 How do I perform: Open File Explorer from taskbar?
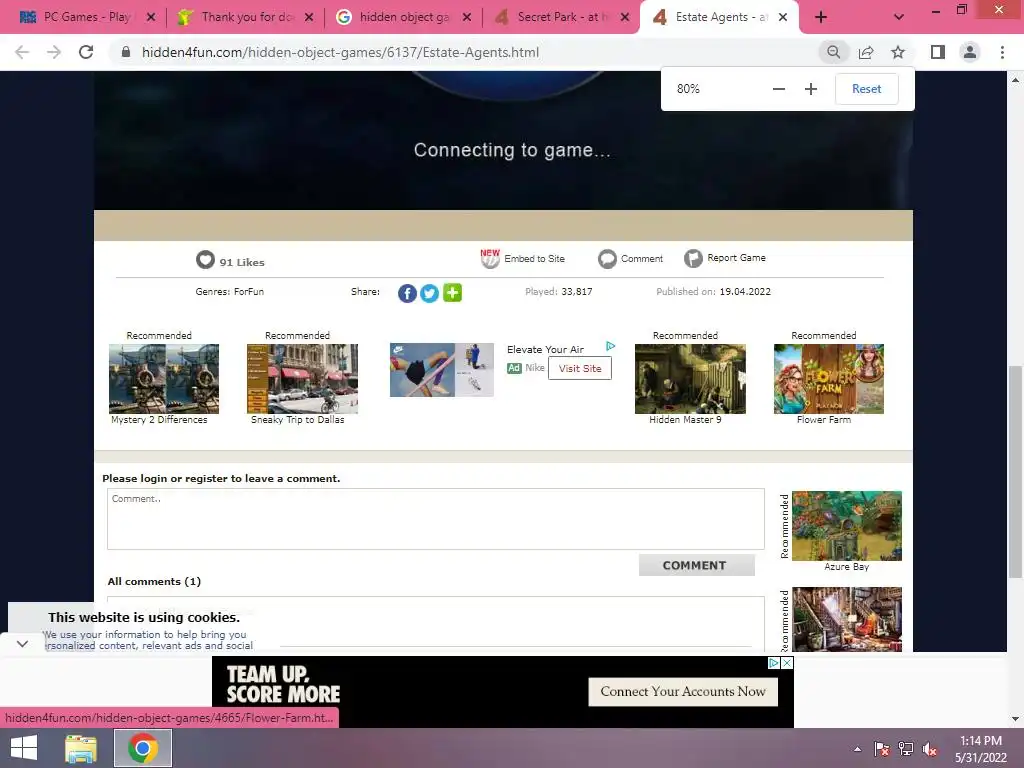click(x=81, y=748)
